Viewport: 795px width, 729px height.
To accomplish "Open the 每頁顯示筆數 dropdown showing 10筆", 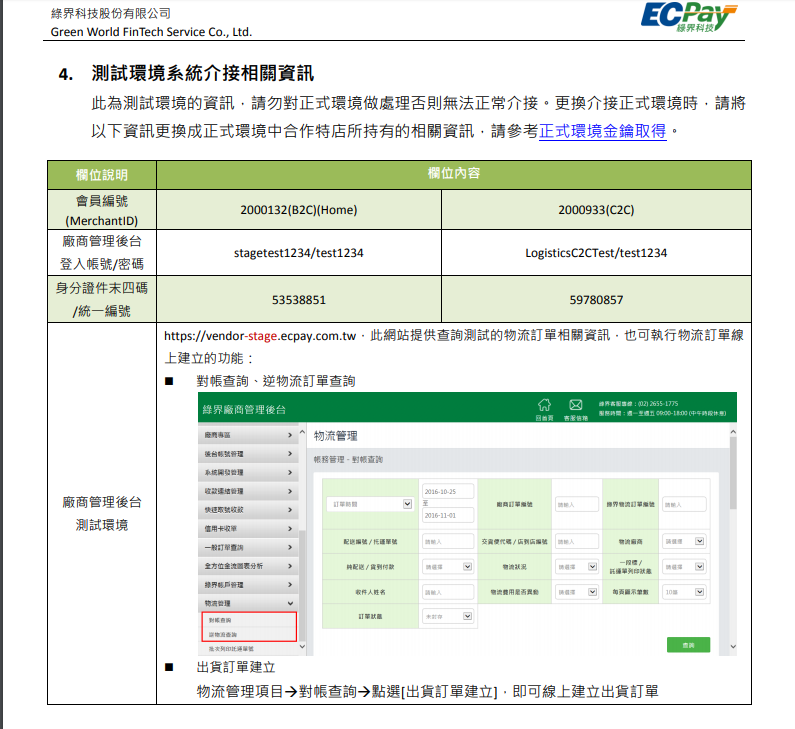I will point(684,592).
